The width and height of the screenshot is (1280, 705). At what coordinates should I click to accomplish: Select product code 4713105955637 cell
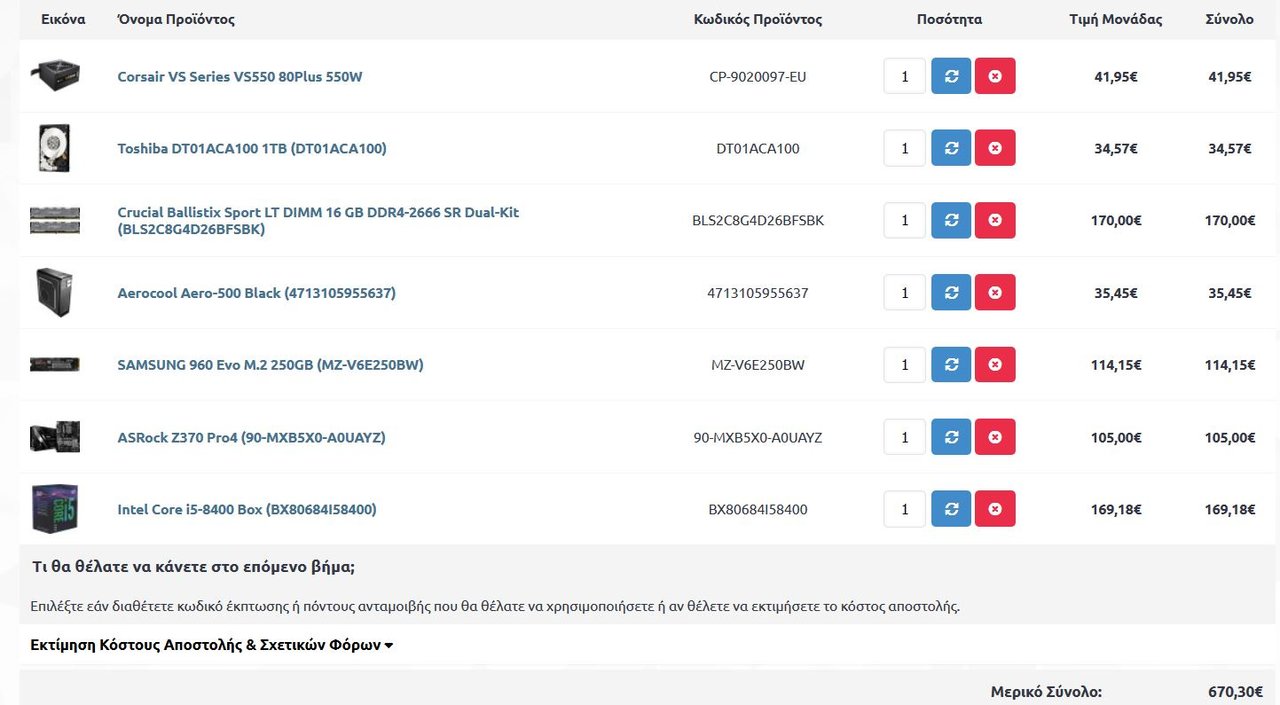758,293
